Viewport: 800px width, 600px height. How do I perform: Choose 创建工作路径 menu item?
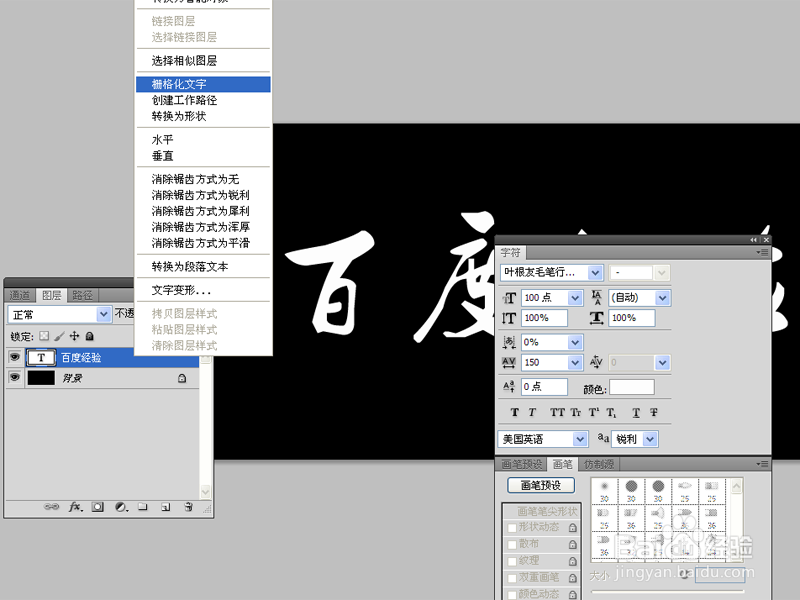pyautogui.click(x=203, y=100)
